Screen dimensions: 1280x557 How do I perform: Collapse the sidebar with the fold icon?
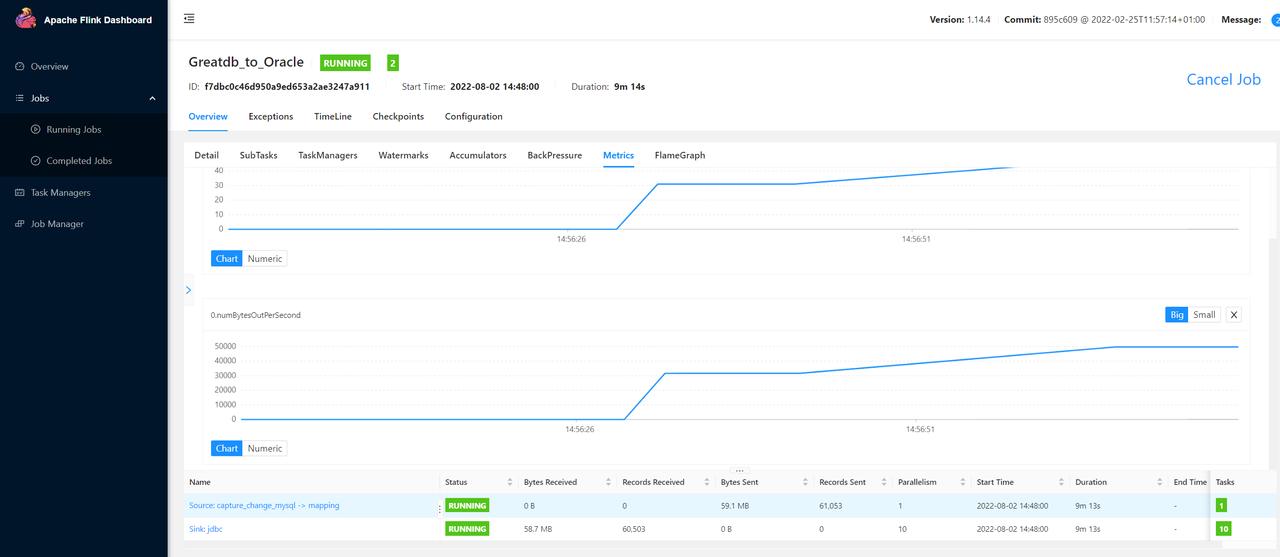[189, 19]
